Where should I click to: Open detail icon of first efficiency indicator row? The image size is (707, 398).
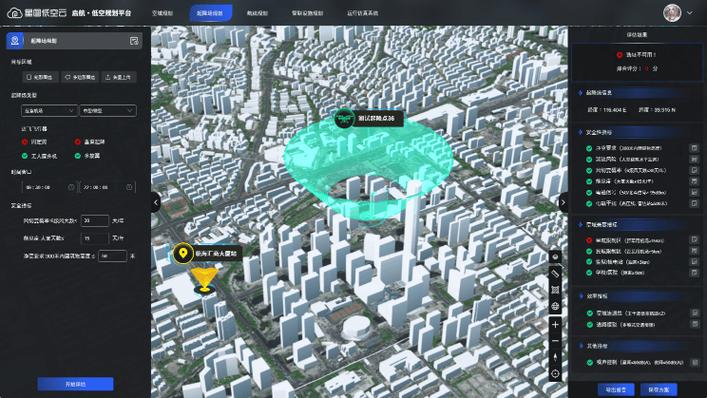coord(694,313)
